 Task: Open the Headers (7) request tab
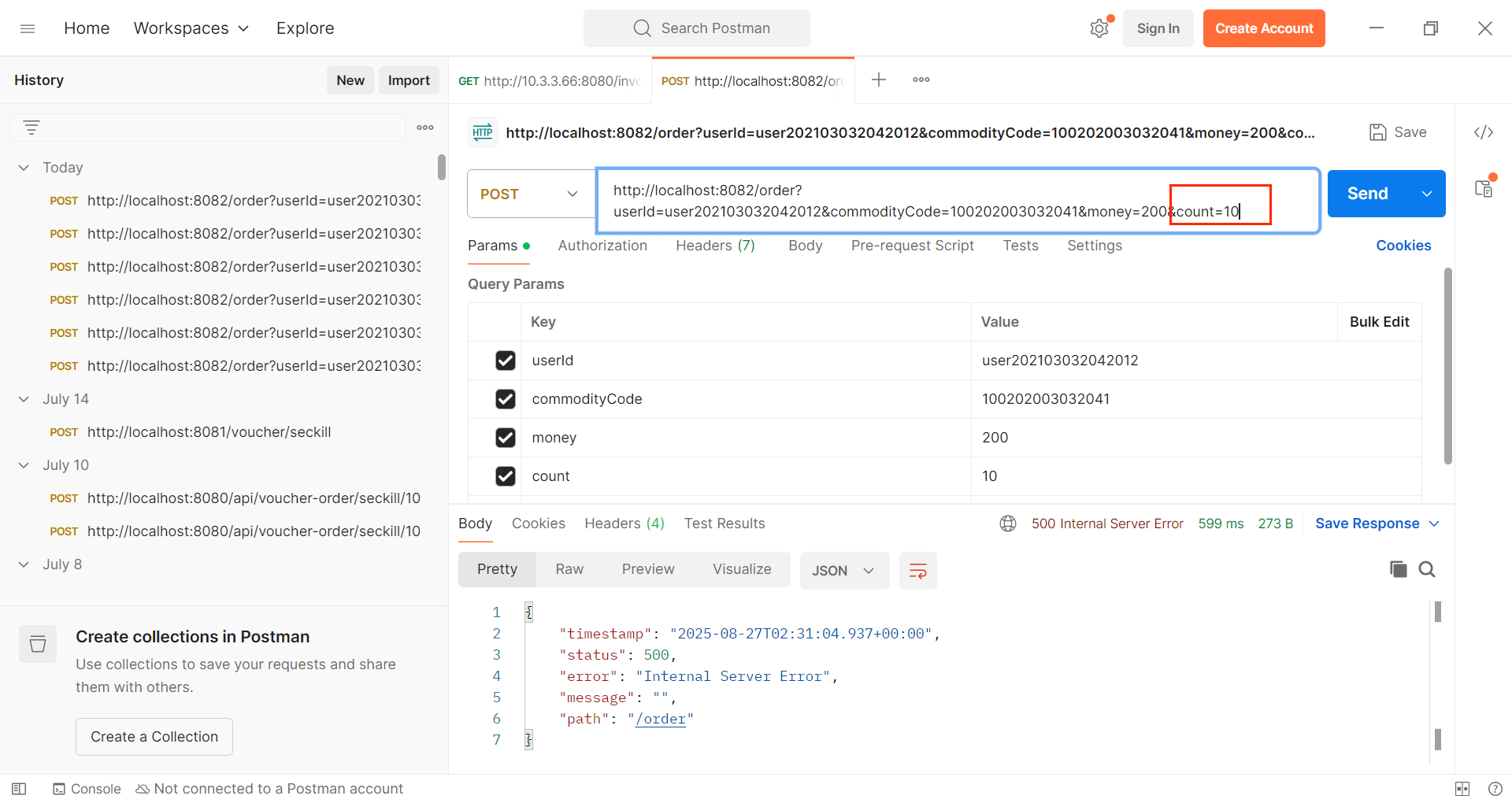tap(715, 246)
